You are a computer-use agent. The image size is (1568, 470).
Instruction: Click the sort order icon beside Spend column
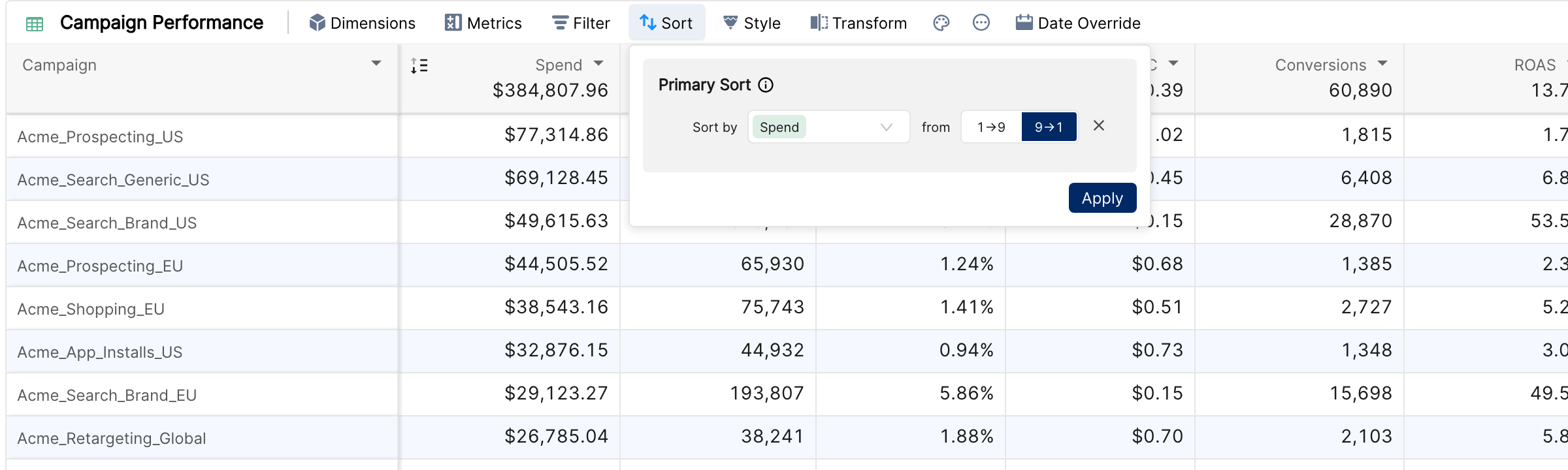pyautogui.click(x=419, y=65)
